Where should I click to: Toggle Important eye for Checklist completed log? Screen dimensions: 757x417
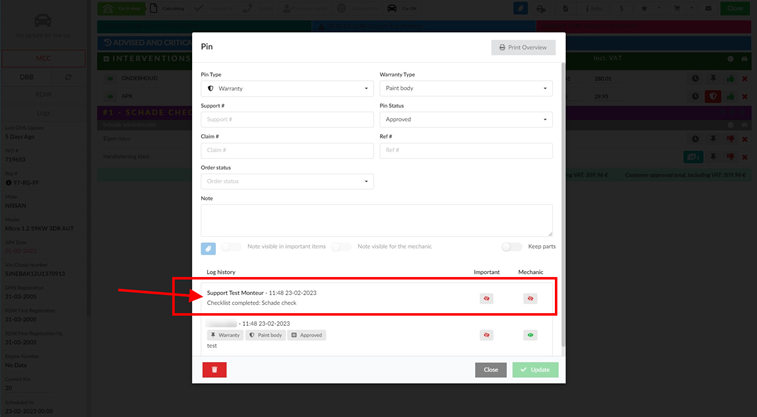(486, 298)
